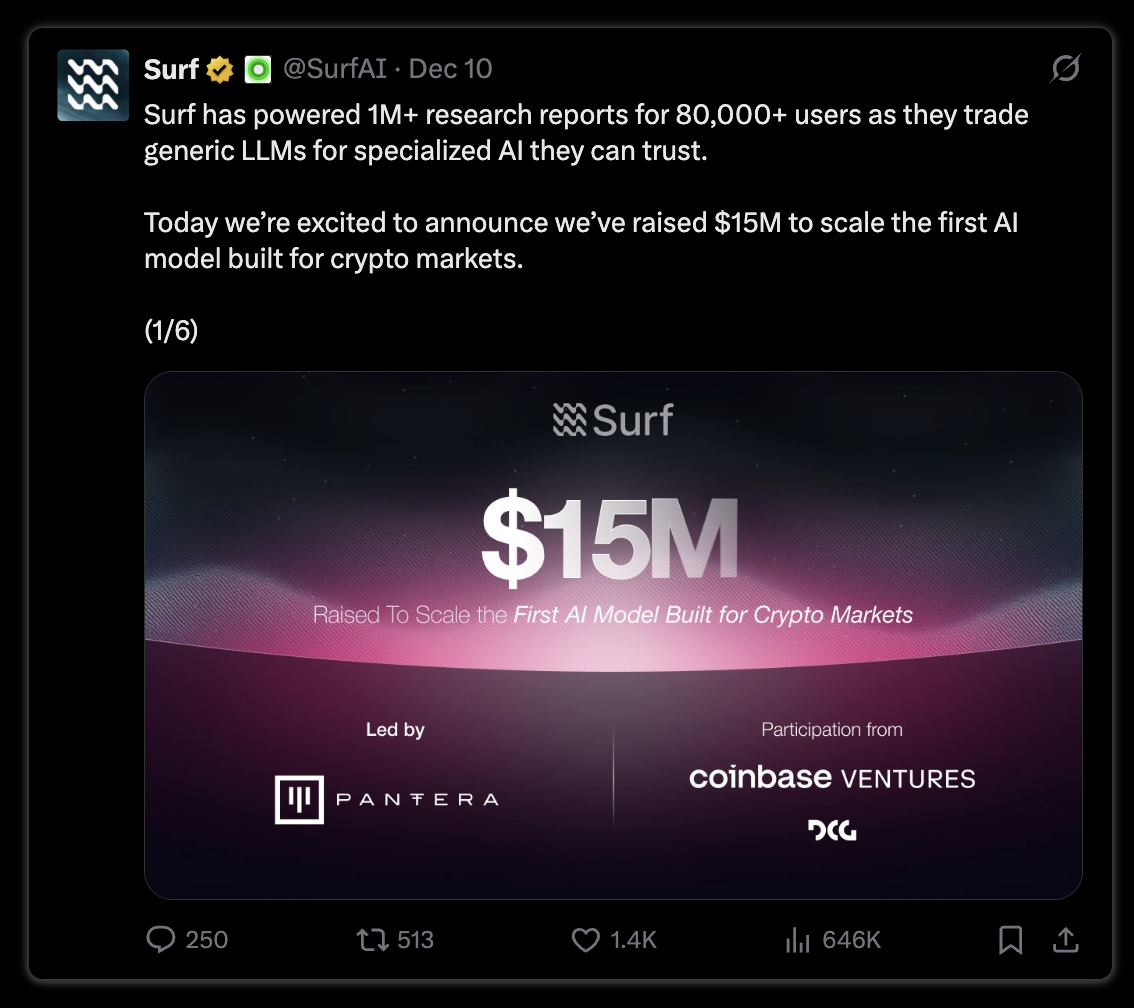Open the $15M announcement image
This screenshot has height=1008, width=1134.
pos(613,635)
